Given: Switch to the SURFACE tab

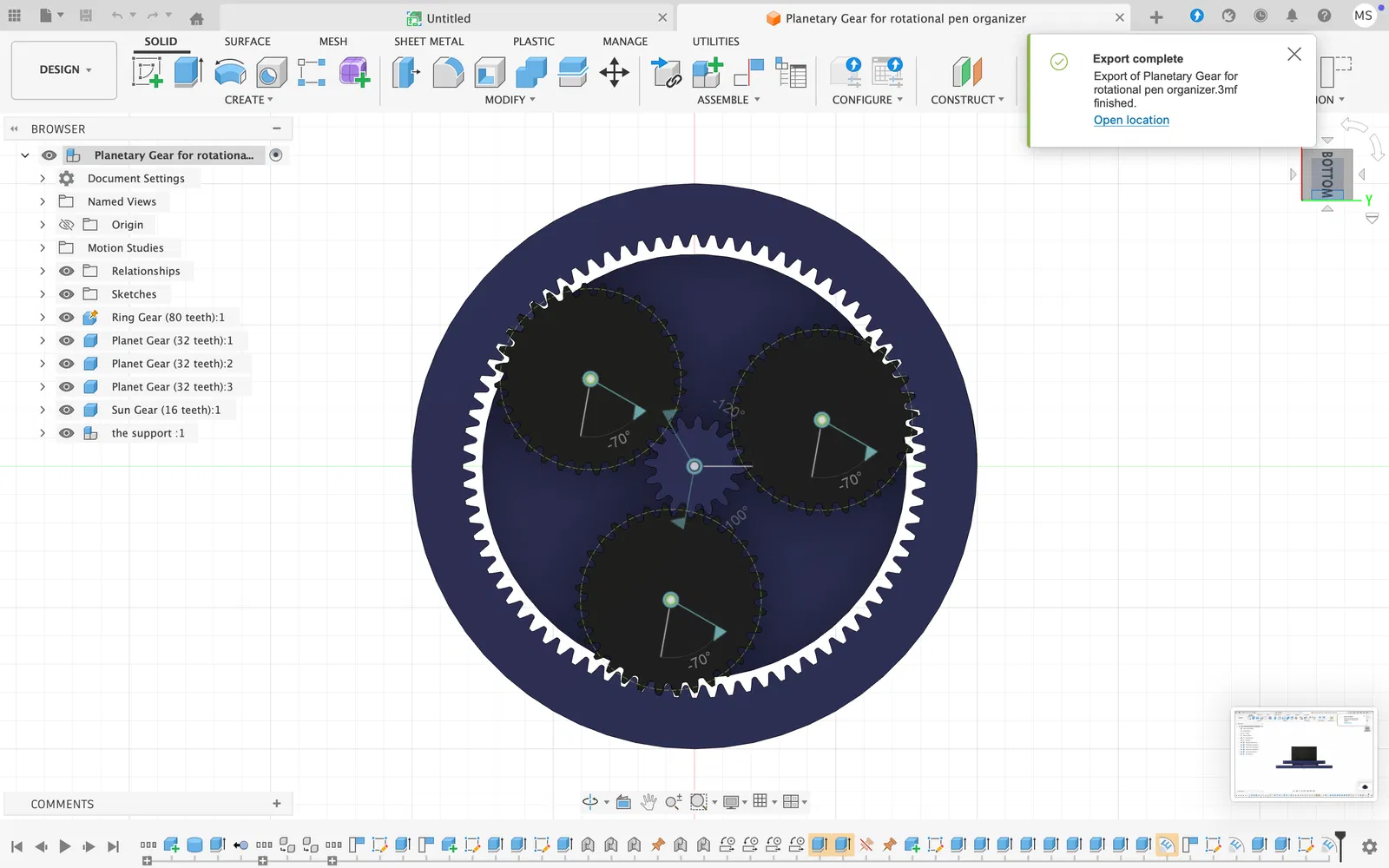Looking at the screenshot, I should [247, 42].
